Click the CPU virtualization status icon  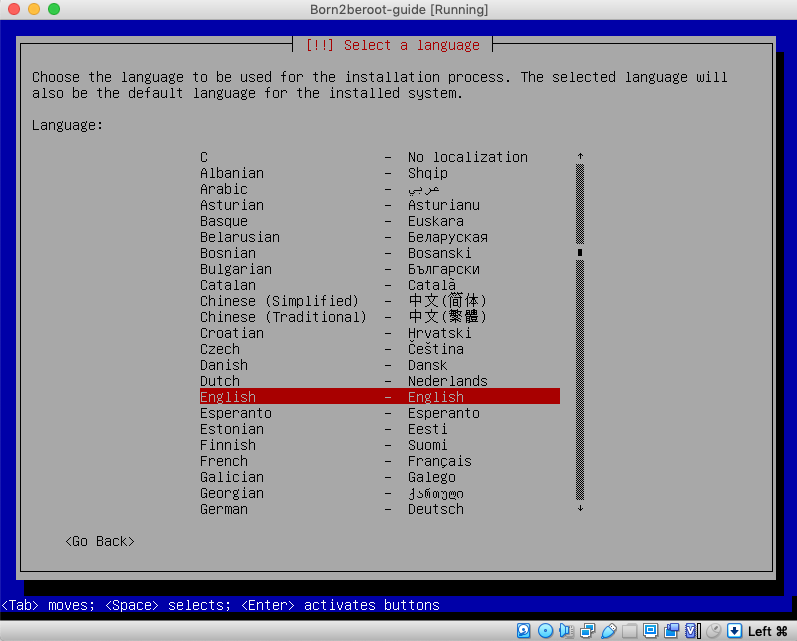point(692,631)
